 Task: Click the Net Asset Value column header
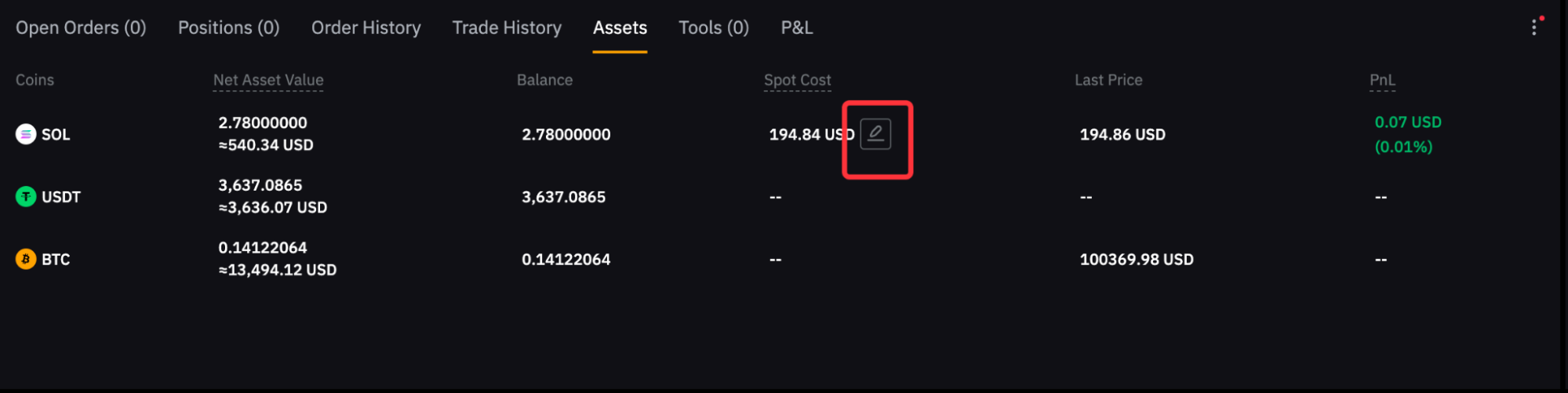268,80
